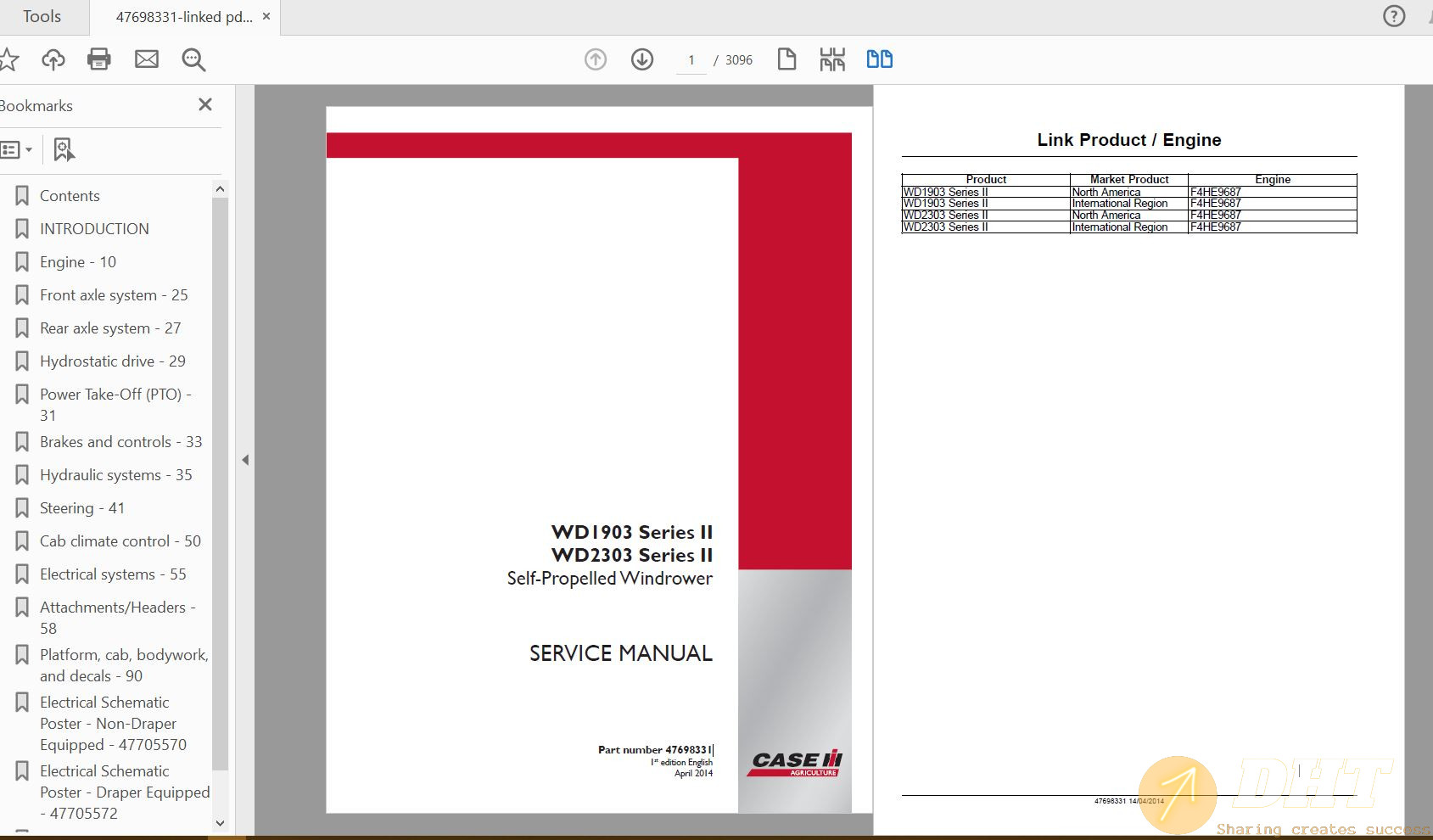Viewport: 1433px width, 840px height.
Task: Toggle two-page view mode
Action: point(880,59)
